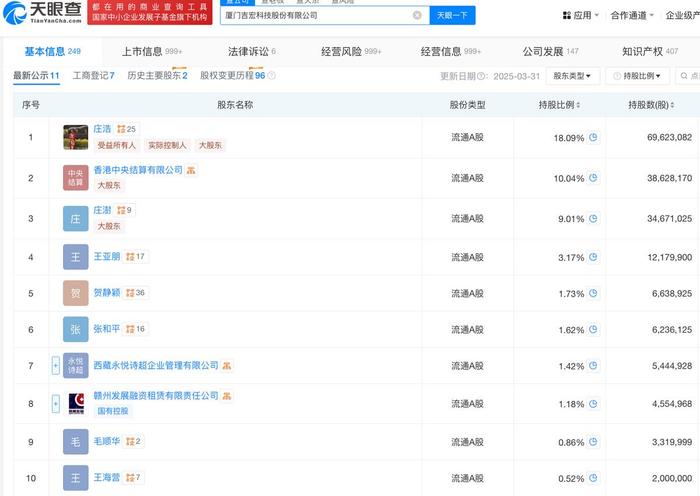View holding history icon for 9.01%
Viewport: 700px width, 496px height.
(x=593, y=218)
